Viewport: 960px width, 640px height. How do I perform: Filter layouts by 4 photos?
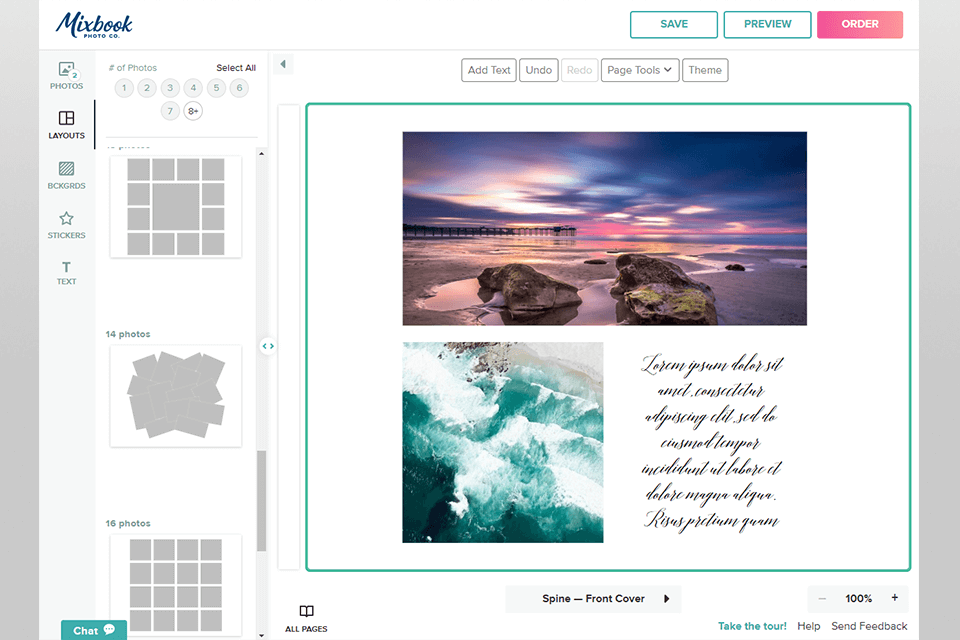(193, 88)
